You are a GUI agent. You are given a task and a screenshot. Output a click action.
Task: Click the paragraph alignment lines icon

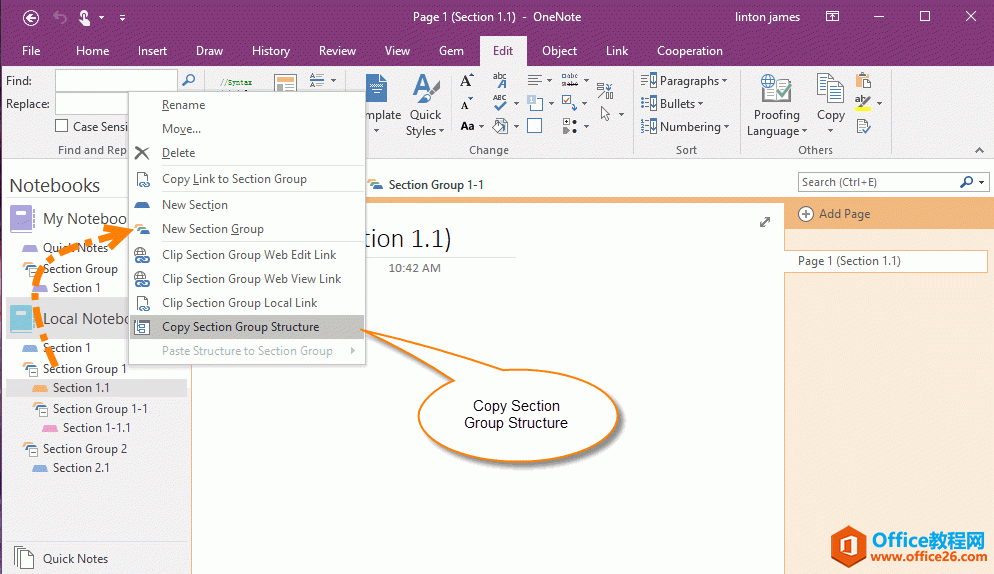(x=534, y=81)
